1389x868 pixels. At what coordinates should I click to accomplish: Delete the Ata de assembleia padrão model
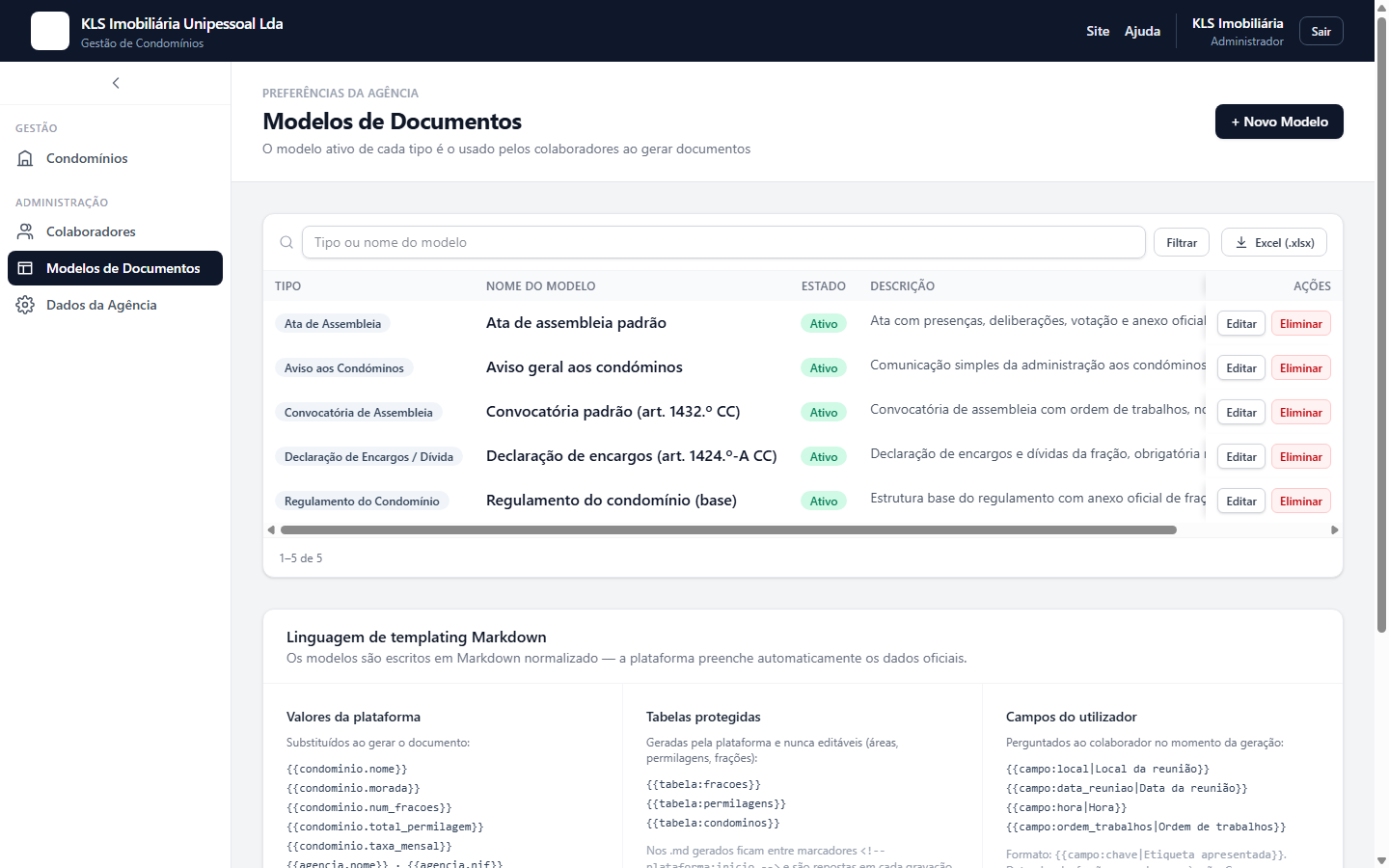(1301, 324)
